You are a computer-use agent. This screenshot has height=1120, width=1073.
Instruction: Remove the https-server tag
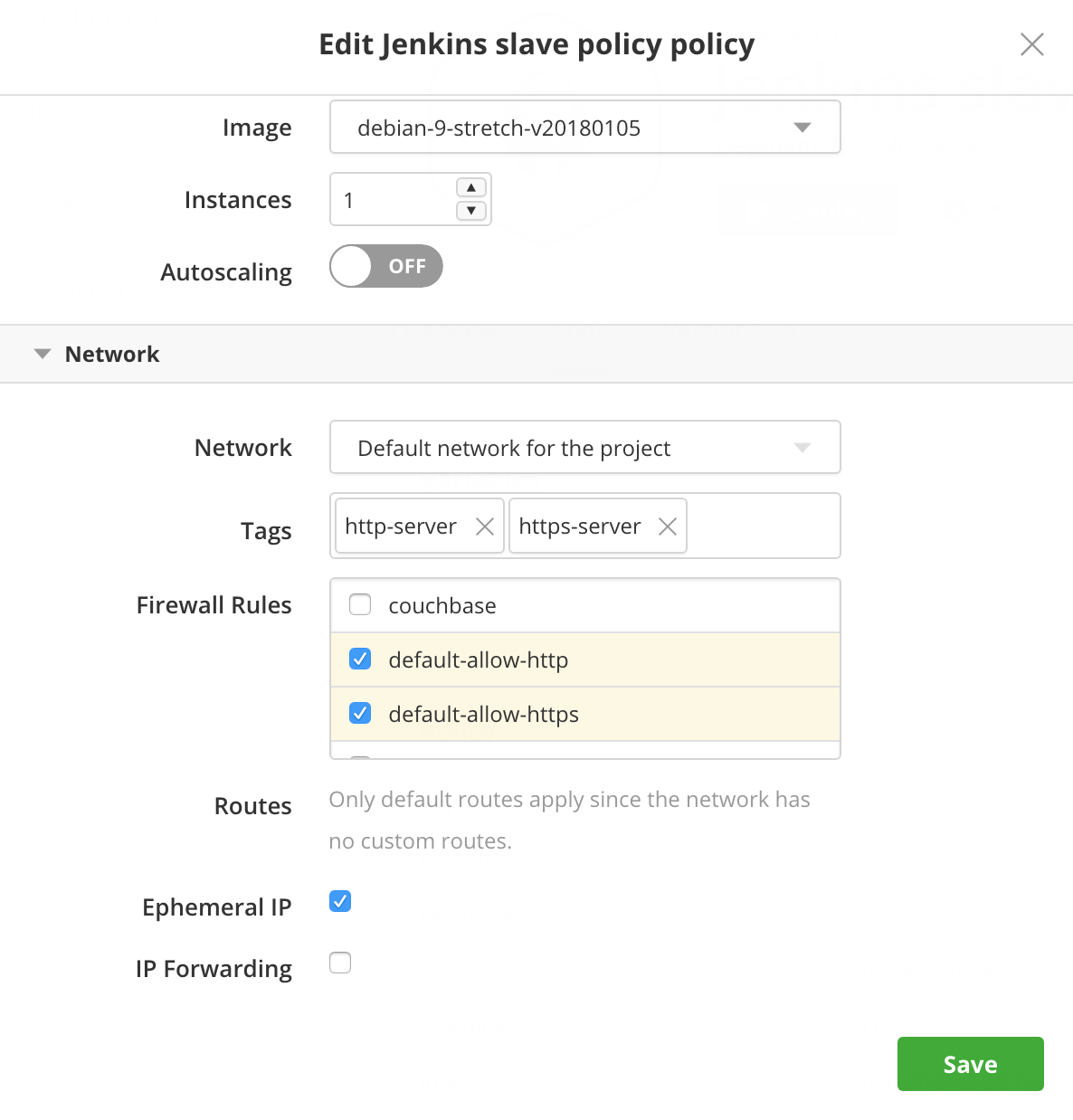pos(668,527)
